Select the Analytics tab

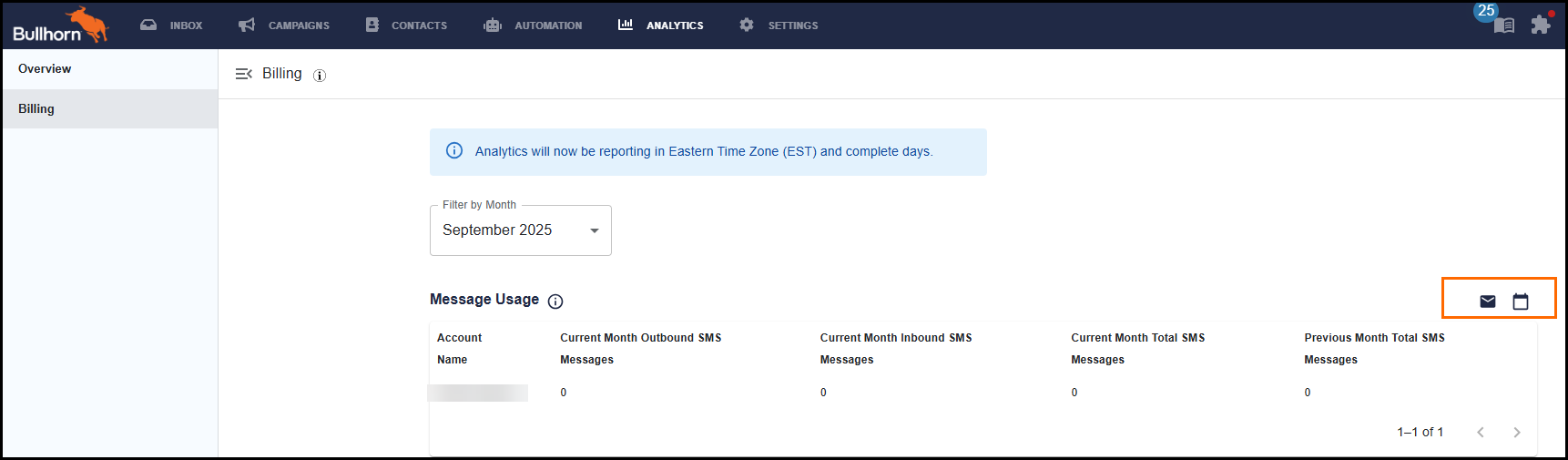[x=661, y=26]
